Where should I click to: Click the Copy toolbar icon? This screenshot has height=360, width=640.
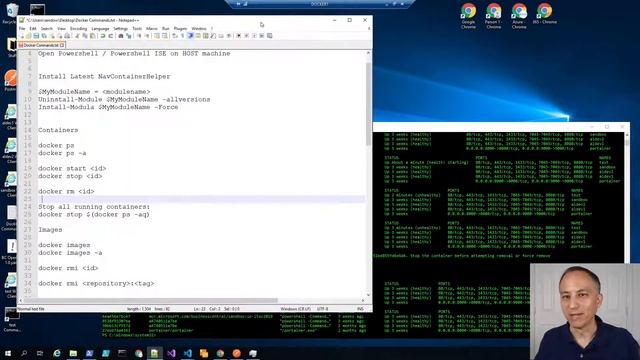pos(84,36)
